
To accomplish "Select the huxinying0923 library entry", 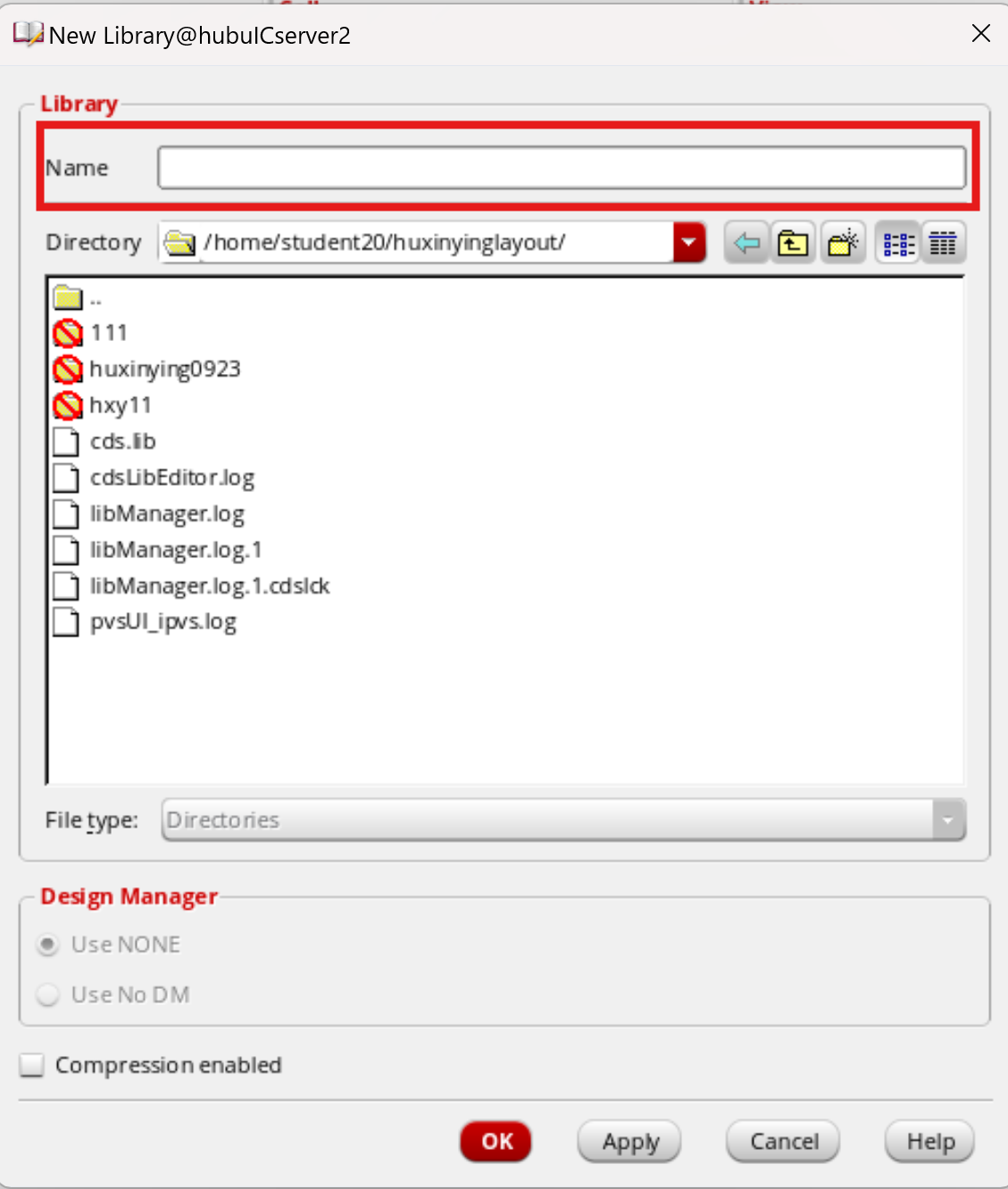I will [164, 370].
